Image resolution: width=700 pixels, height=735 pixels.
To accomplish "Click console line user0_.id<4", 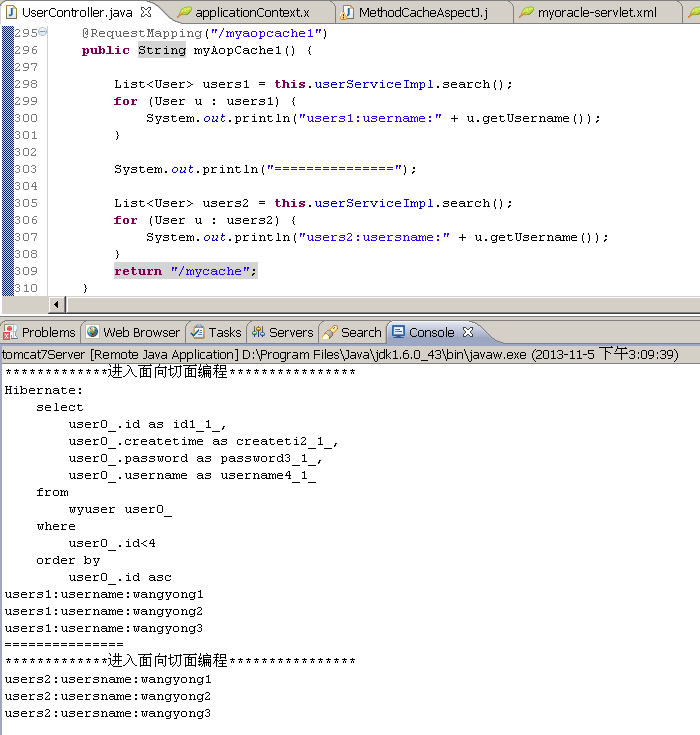I will coord(112,543).
